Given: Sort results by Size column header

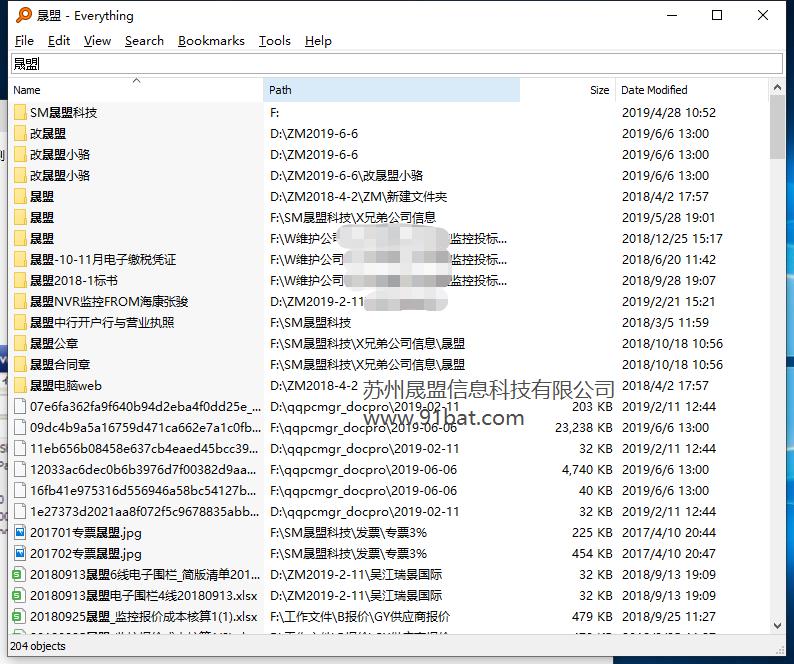Looking at the screenshot, I should point(567,90).
